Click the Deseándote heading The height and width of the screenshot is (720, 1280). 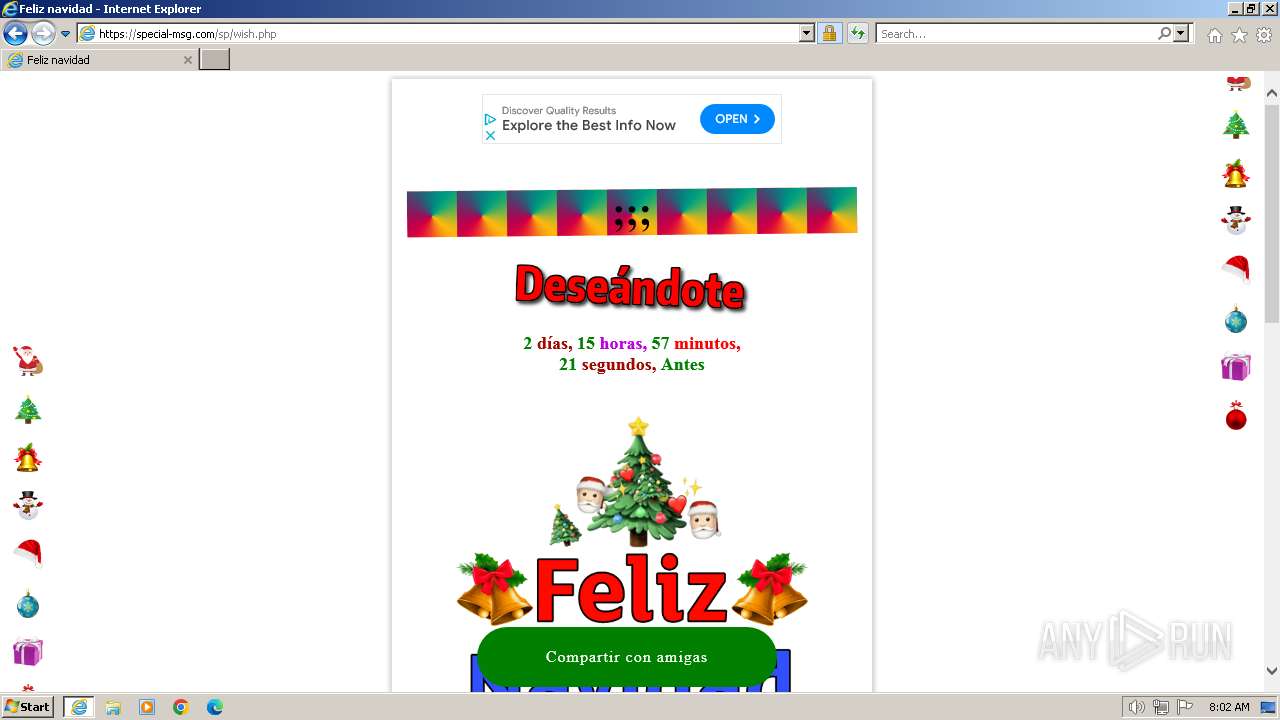click(x=630, y=287)
